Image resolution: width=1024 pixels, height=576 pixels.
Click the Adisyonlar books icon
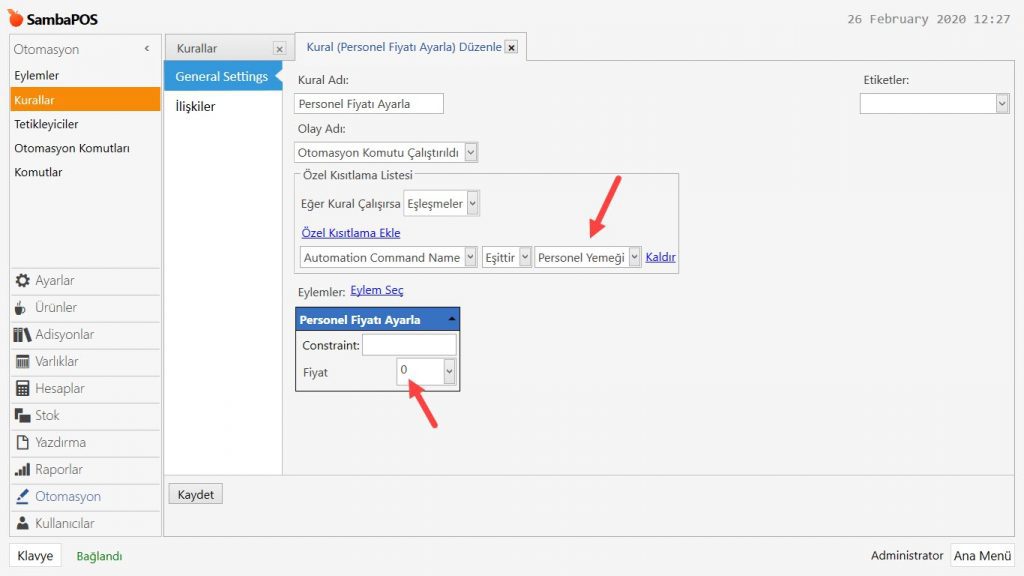22,335
